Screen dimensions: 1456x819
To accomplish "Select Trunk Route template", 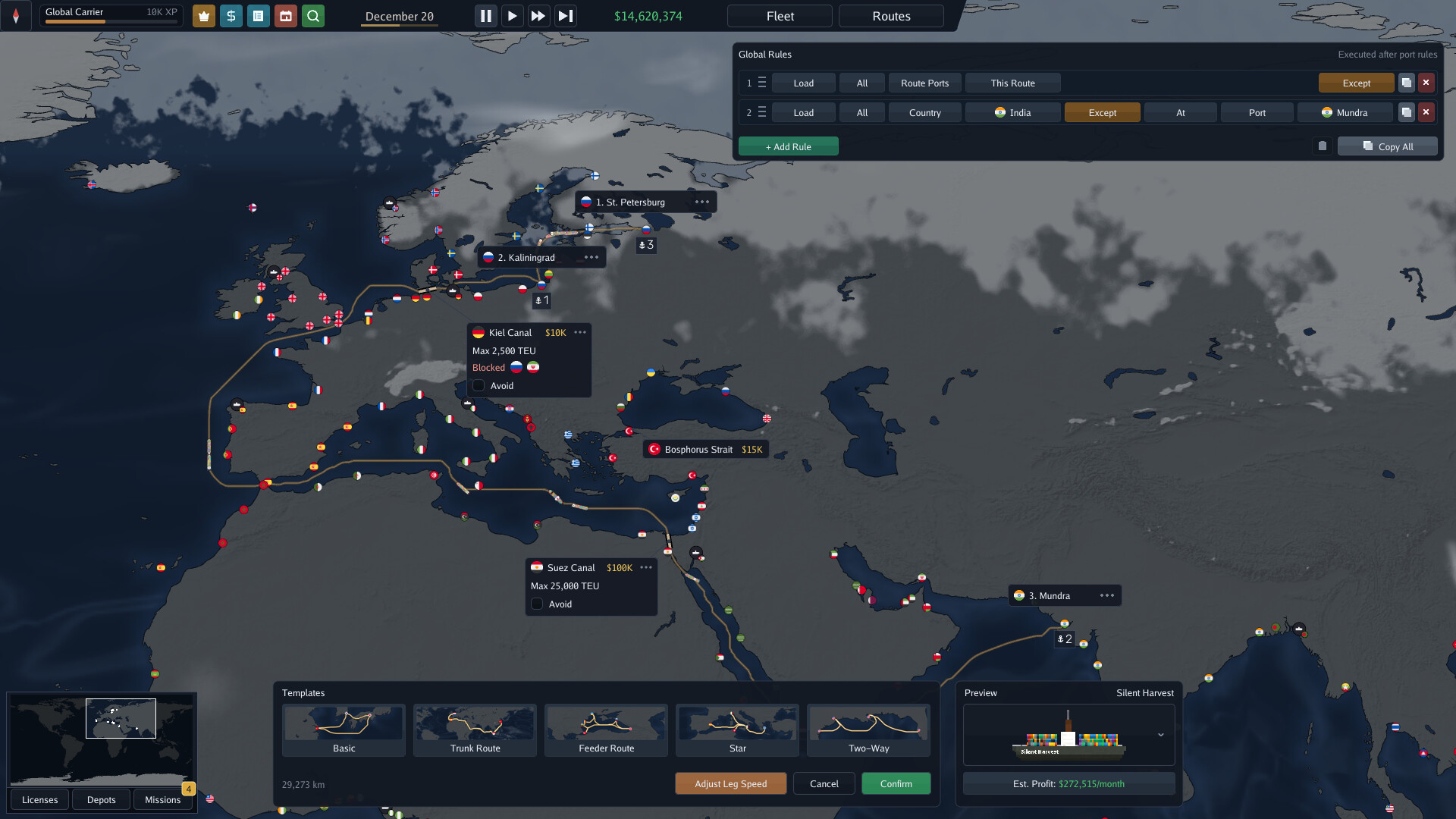I will click(x=475, y=730).
